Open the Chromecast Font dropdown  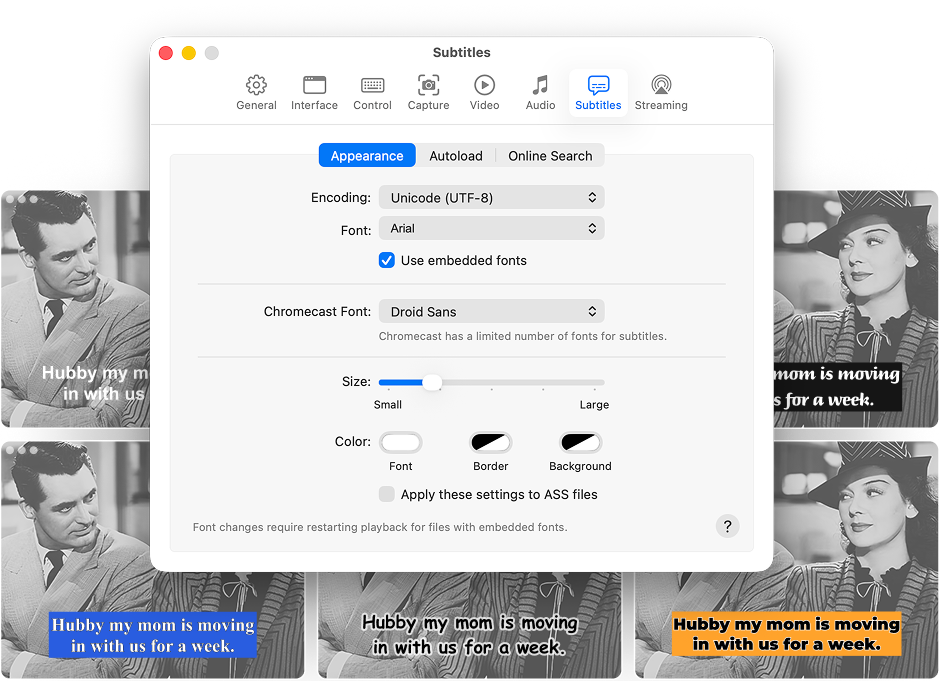(x=491, y=311)
